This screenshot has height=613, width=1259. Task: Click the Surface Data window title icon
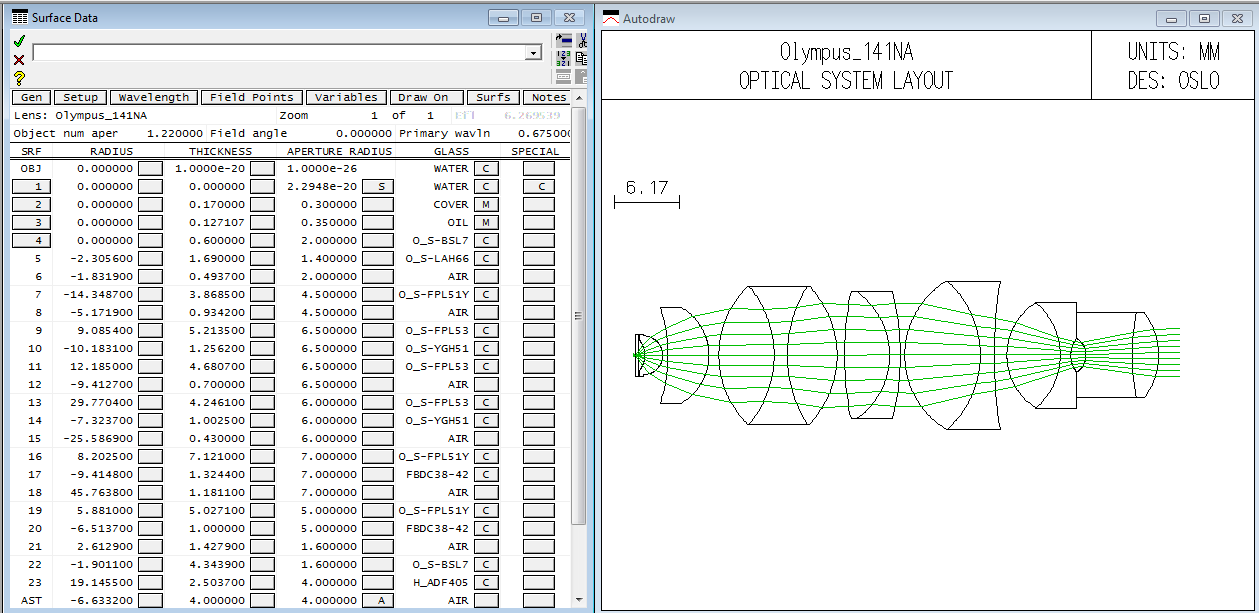point(19,17)
